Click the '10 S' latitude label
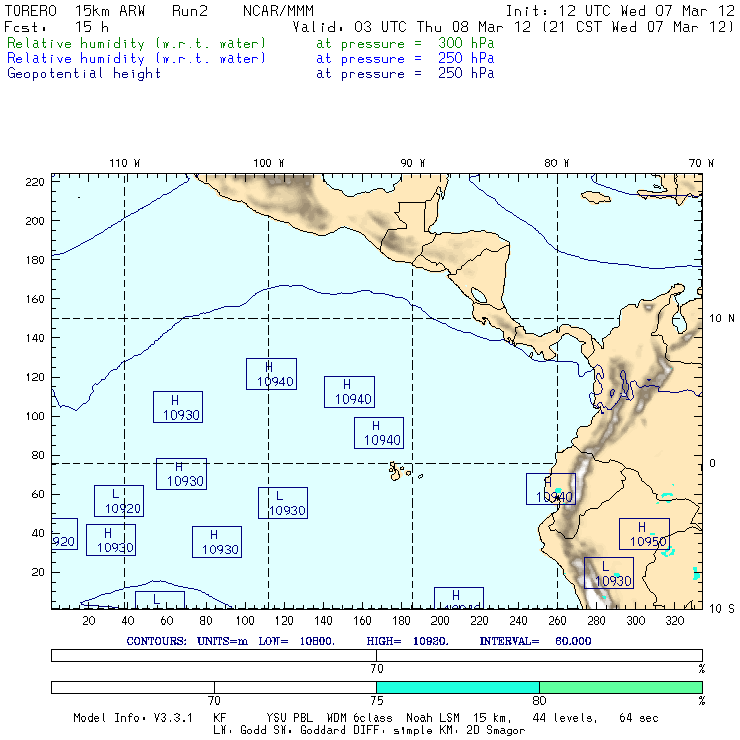This screenshot has width=740, height=740. pyautogui.click(x=722, y=609)
